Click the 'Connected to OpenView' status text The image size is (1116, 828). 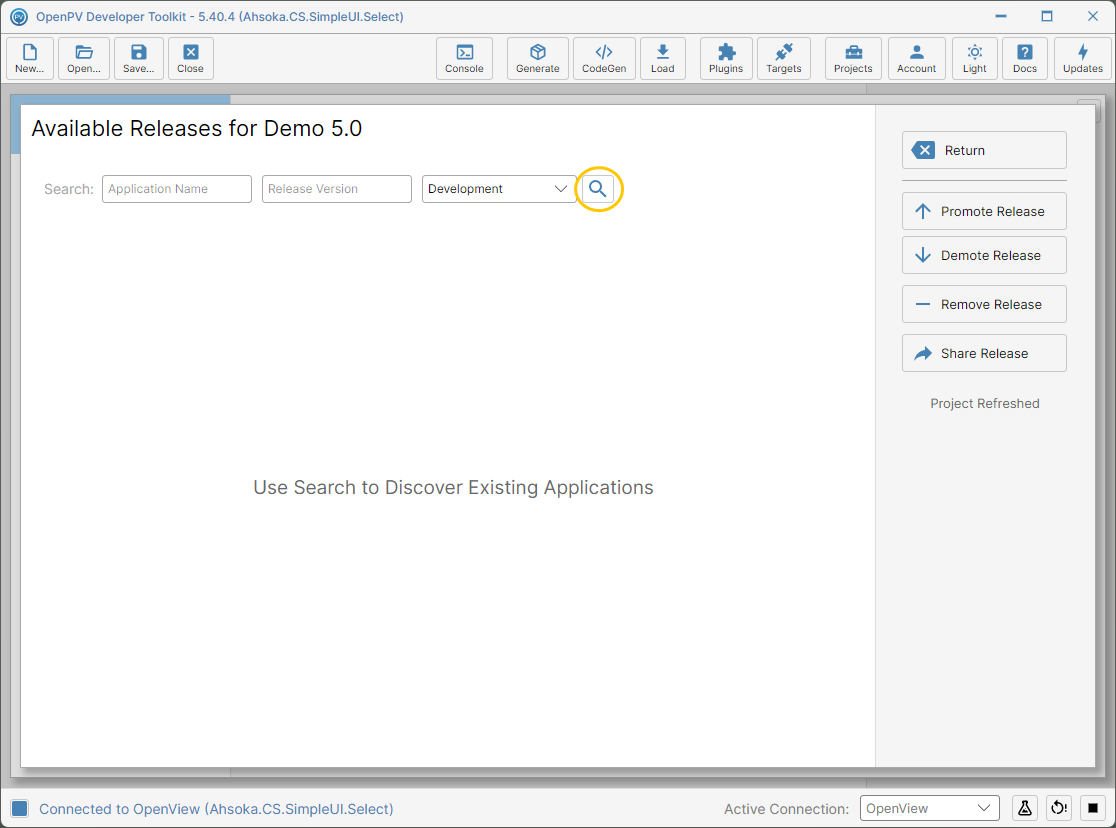pos(216,809)
